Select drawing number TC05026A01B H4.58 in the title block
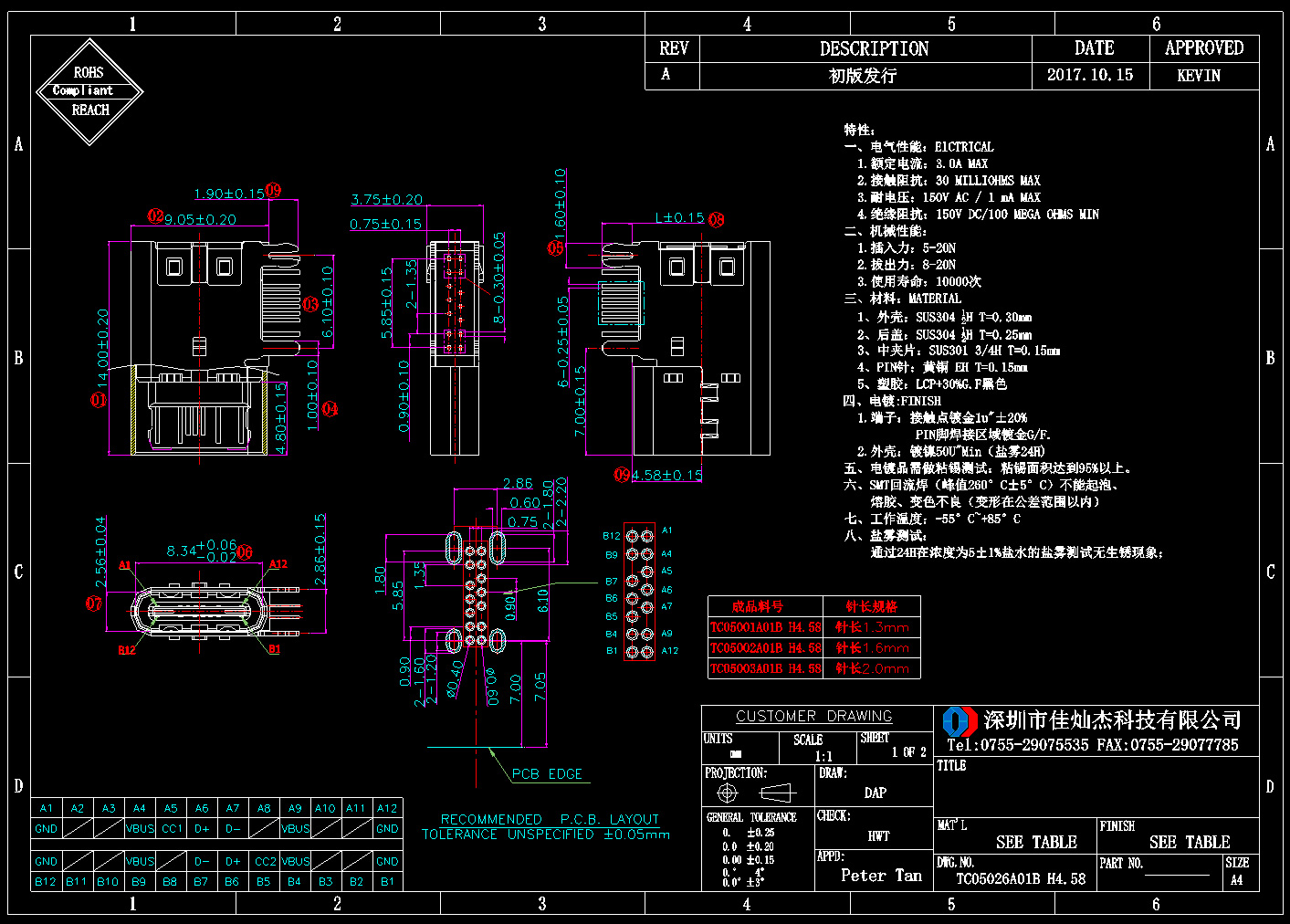 (1021, 879)
